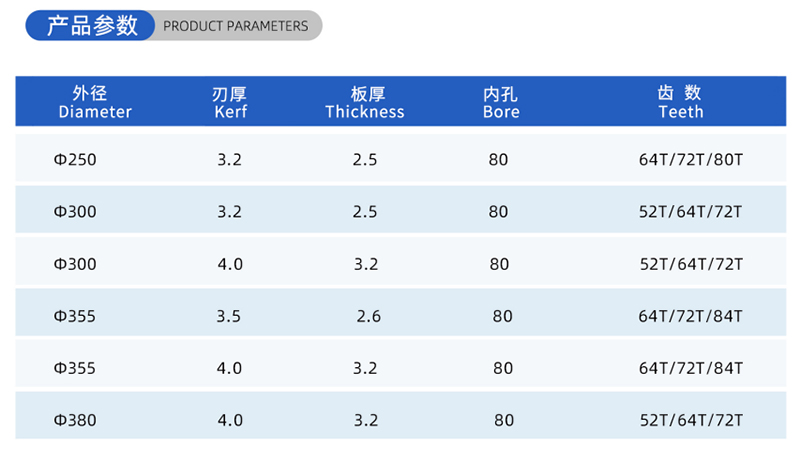Click the 3.2 thickness in the Φ380 row
Viewport: 800px width, 460px height.
coord(365,420)
